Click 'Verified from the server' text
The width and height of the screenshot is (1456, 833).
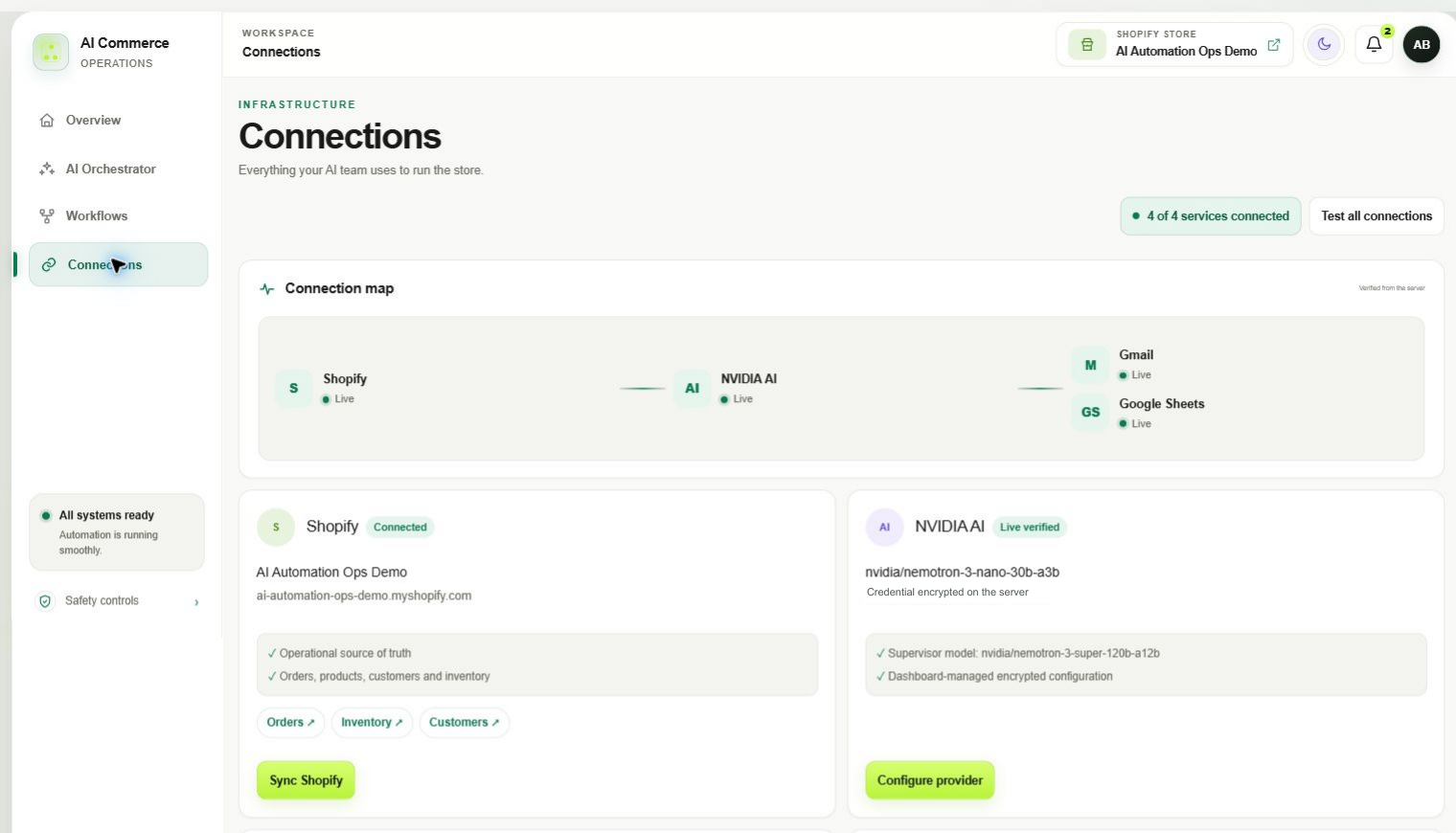(1392, 288)
